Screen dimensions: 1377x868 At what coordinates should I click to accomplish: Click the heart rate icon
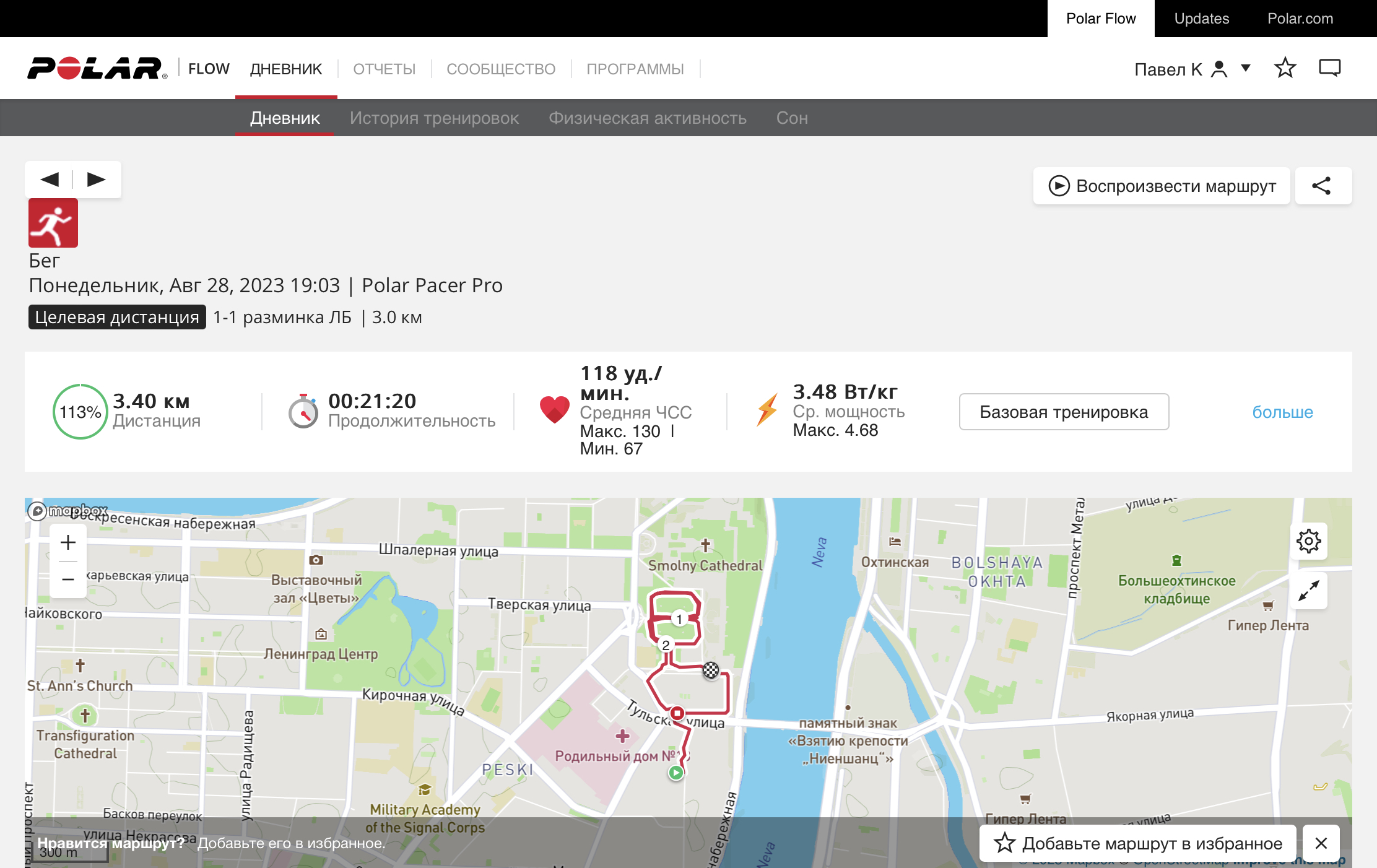point(554,410)
